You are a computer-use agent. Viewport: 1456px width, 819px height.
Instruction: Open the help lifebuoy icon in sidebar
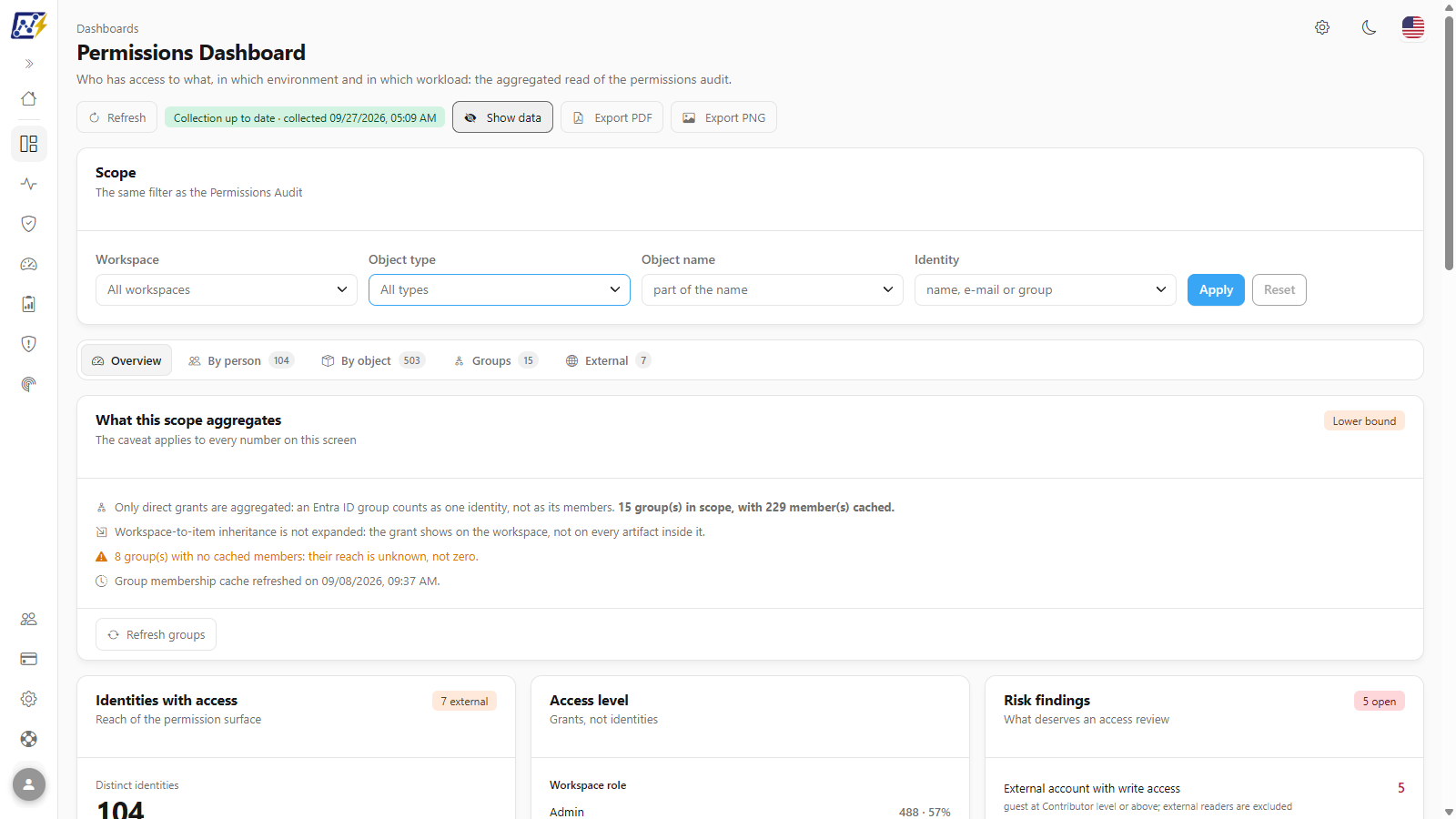tap(29, 739)
